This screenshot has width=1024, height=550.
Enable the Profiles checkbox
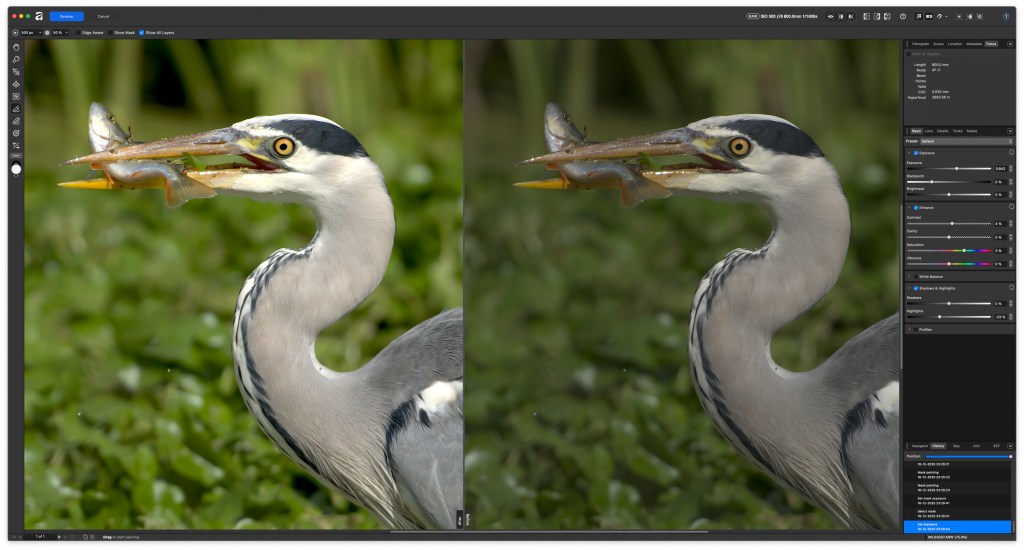(916, 330)
